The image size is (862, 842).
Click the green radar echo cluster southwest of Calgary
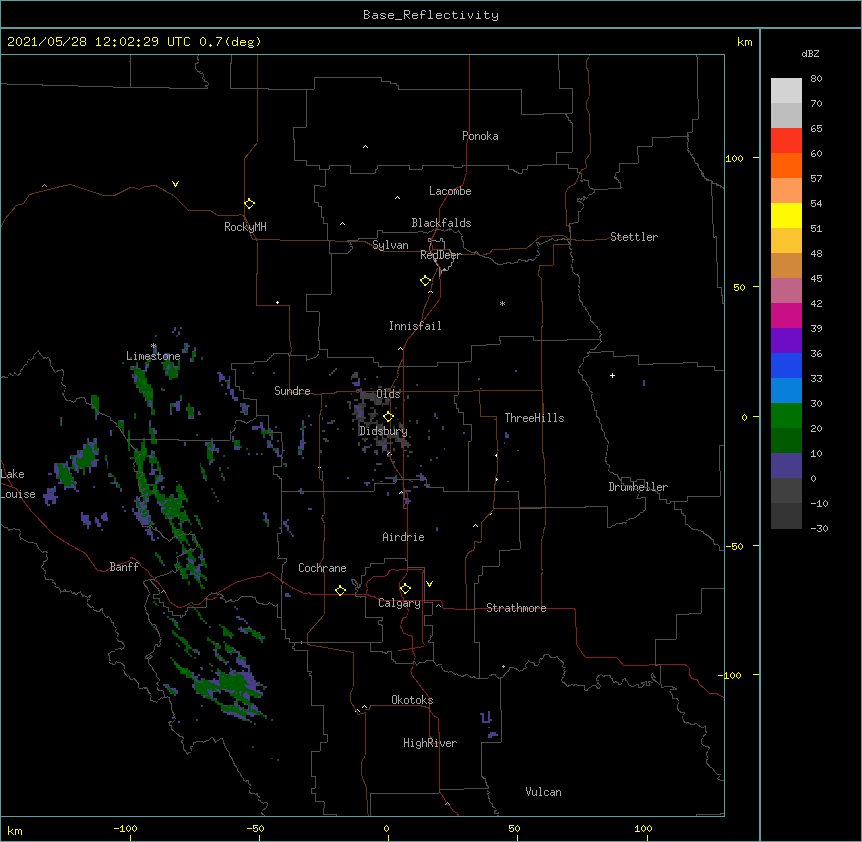231,687
